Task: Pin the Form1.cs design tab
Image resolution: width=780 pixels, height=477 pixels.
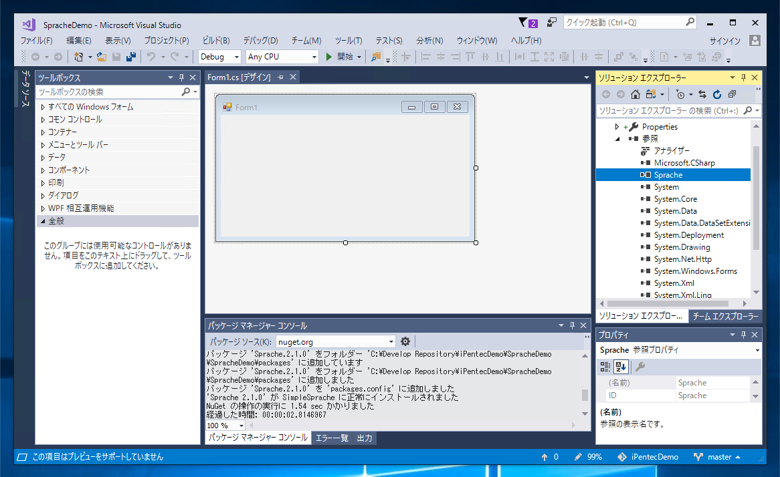Action: tap(281, 77)
